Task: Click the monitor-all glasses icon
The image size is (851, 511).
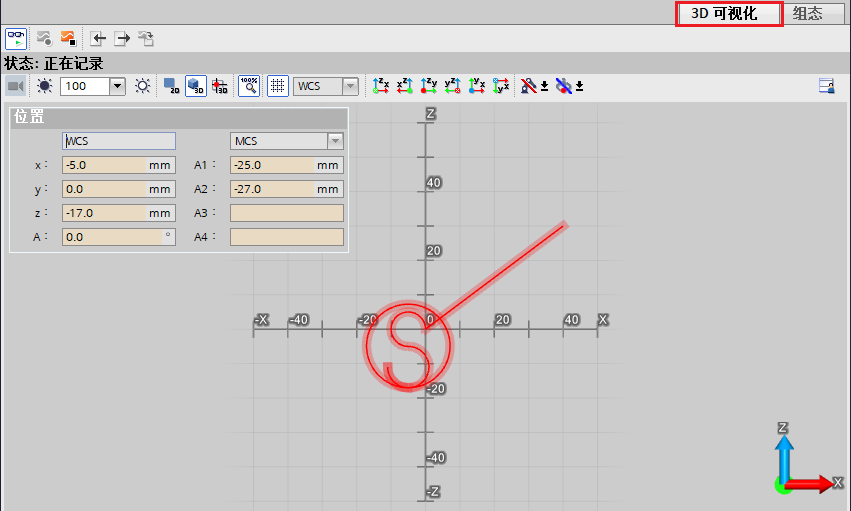Action: point(16,39)
